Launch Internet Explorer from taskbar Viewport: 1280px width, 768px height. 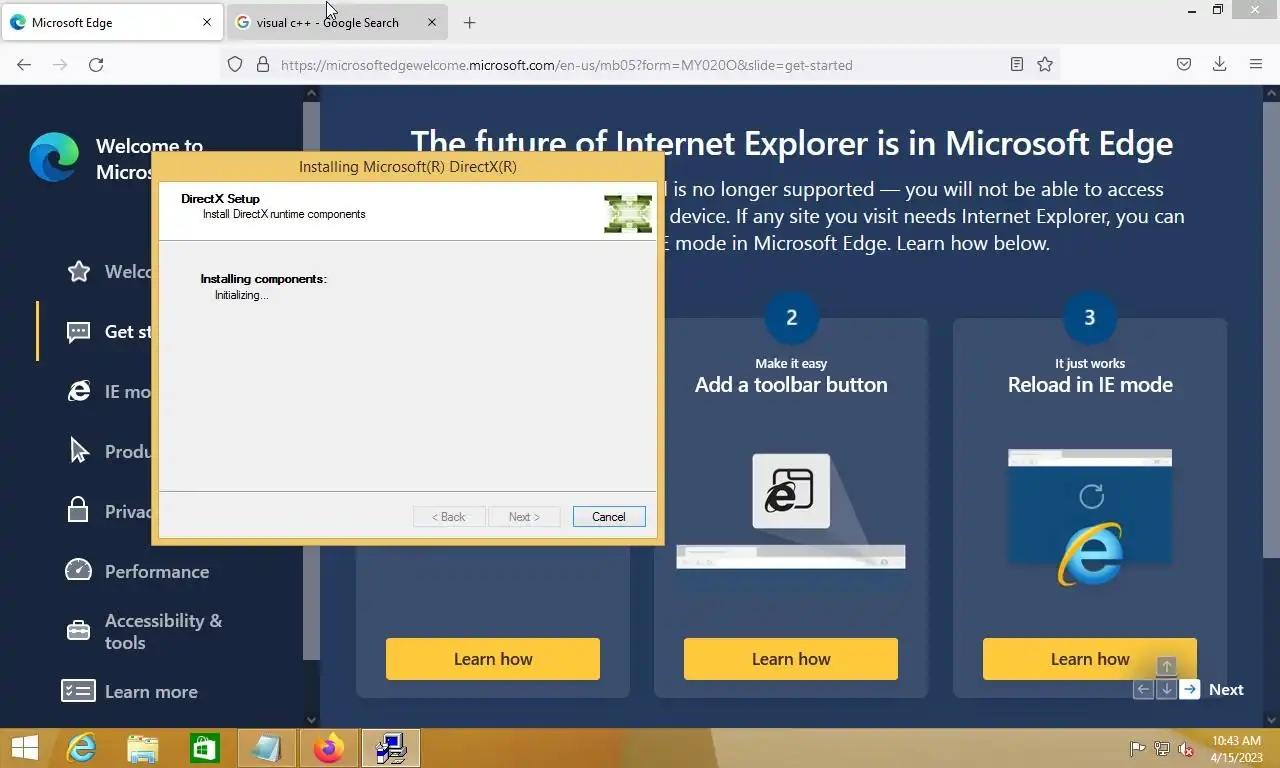(x=81, y=748)
